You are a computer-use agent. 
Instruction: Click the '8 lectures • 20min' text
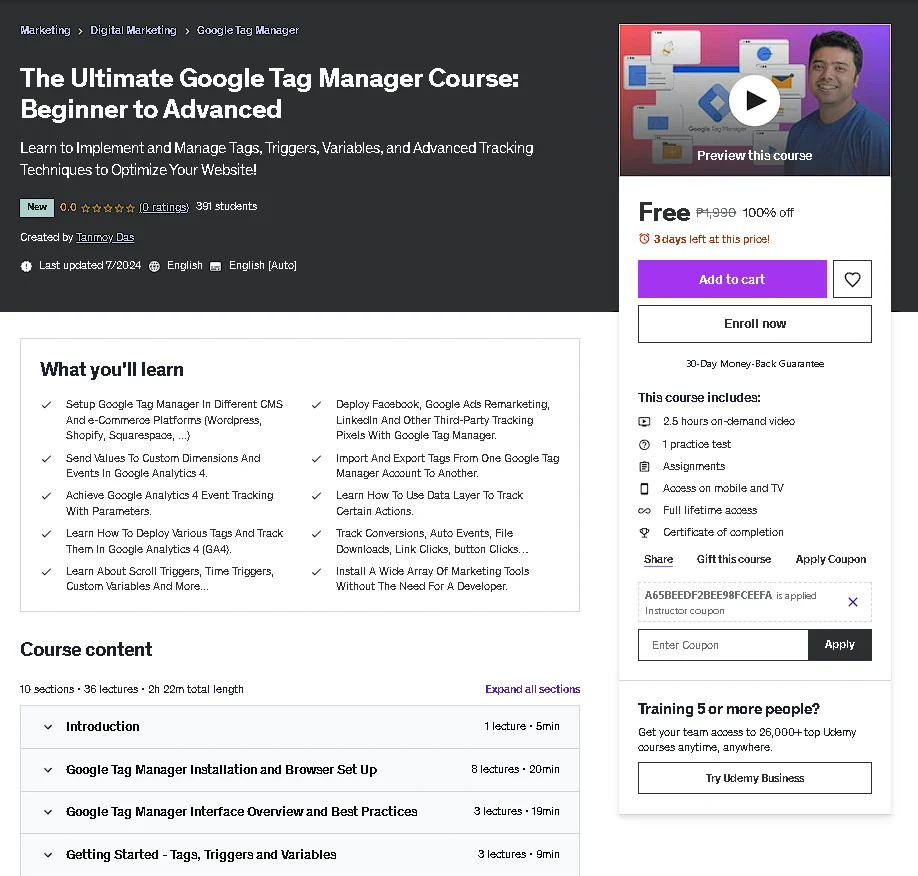click(x=515, y=769)
